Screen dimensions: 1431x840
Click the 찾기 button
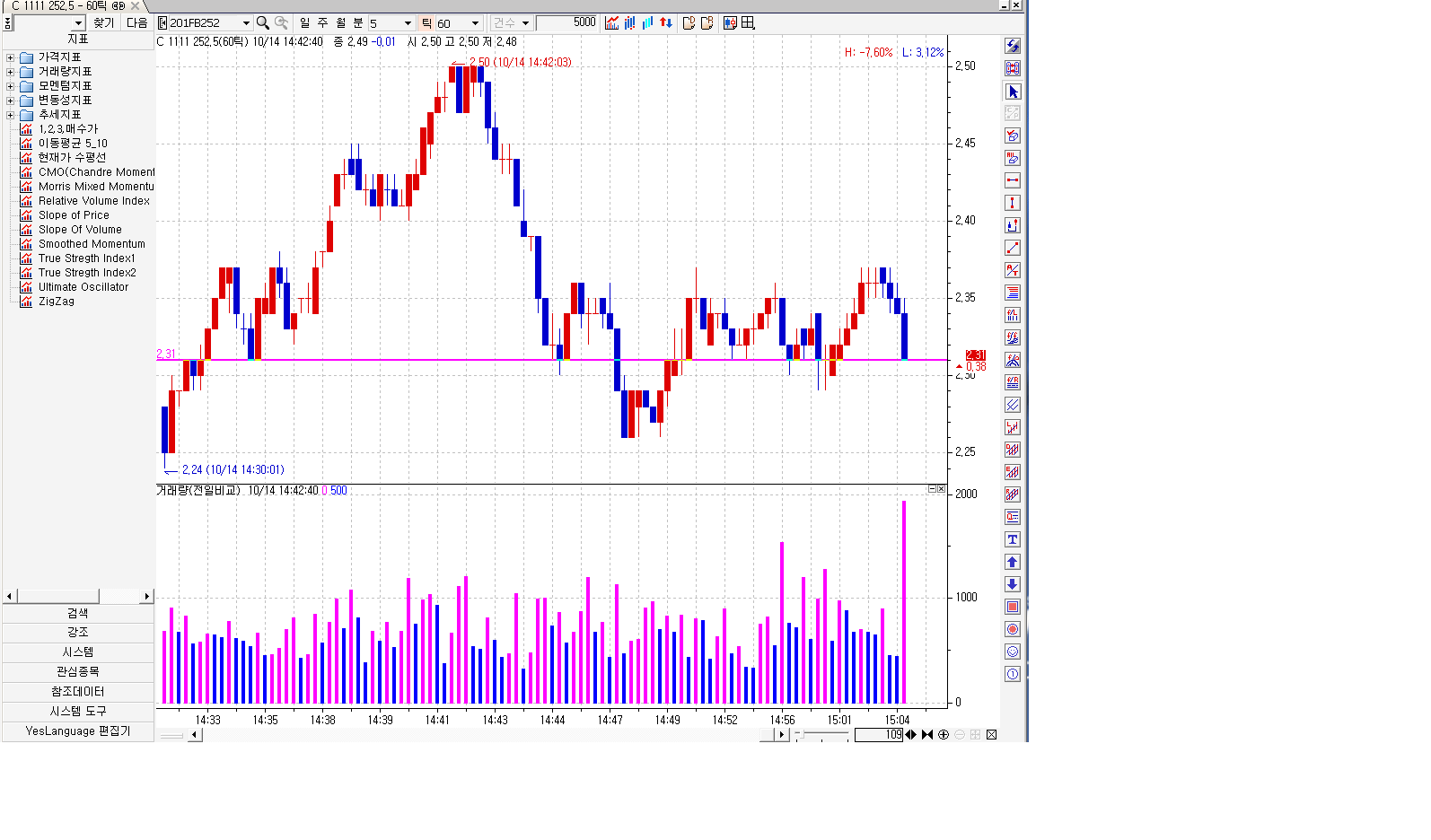104,23
